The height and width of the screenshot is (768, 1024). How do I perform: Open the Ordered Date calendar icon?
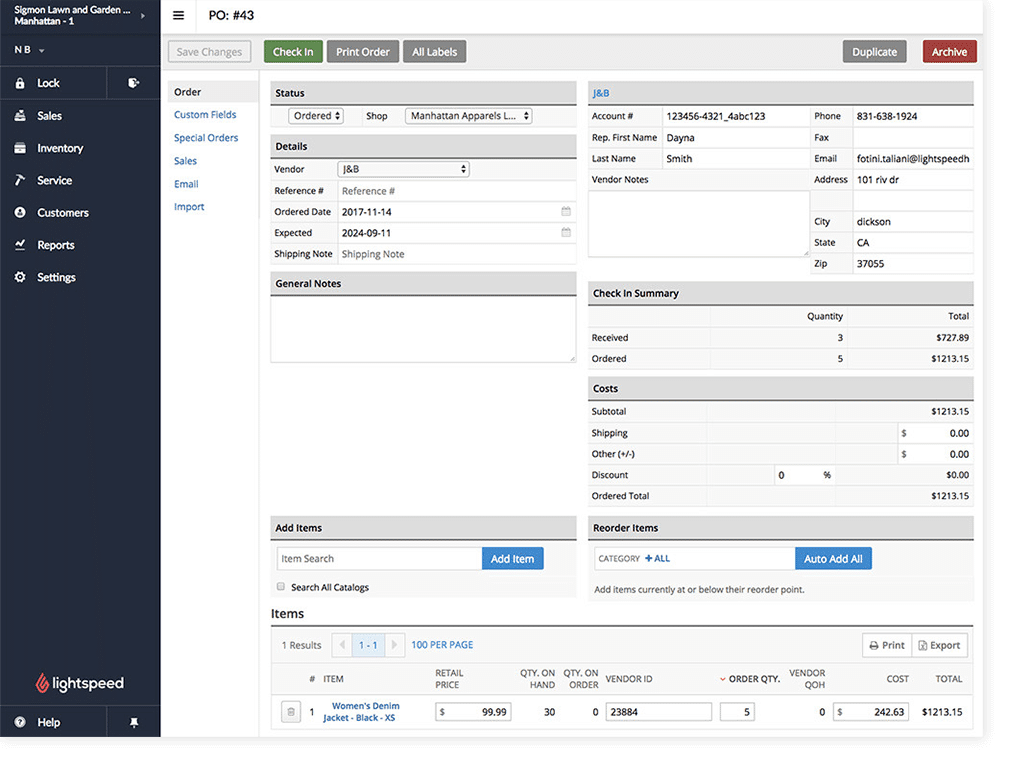[x=566, y=212]
